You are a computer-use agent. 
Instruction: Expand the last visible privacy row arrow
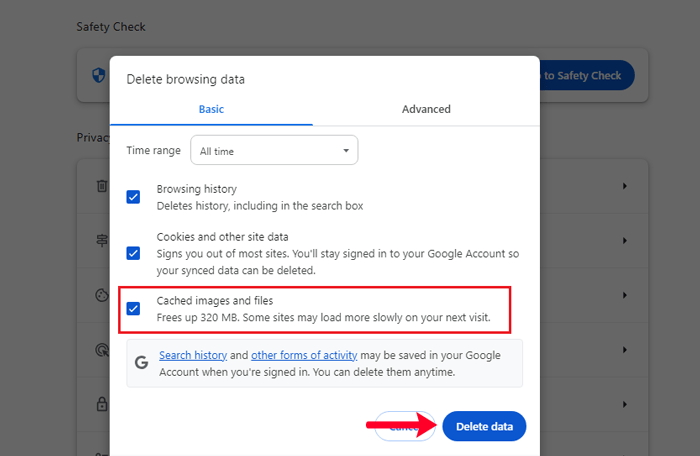(x=625, y=405)
